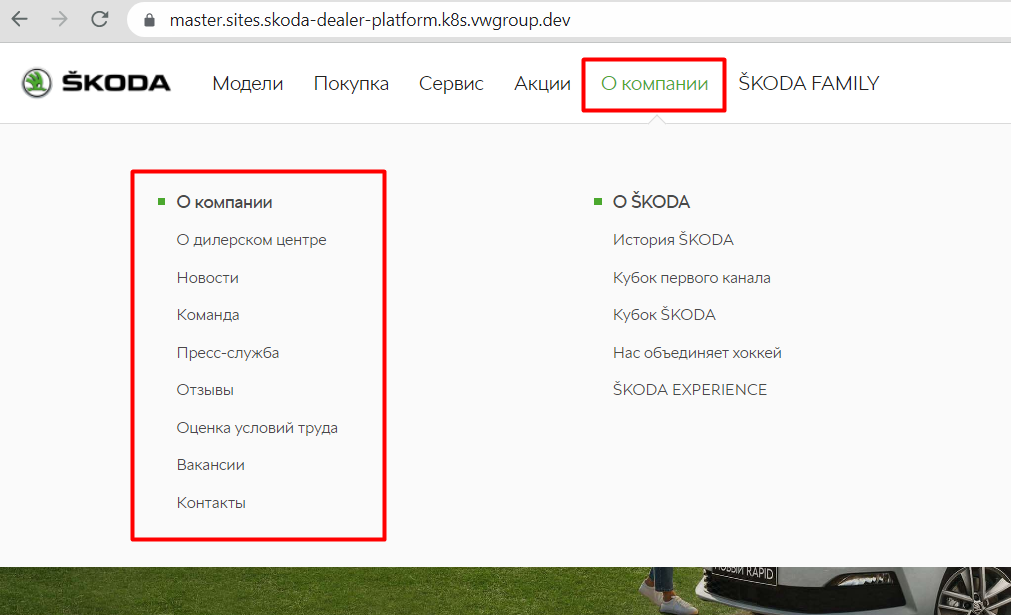Open Отзывы page
This screenshot has height=615, width=1011.
click(x=205, y=390)
